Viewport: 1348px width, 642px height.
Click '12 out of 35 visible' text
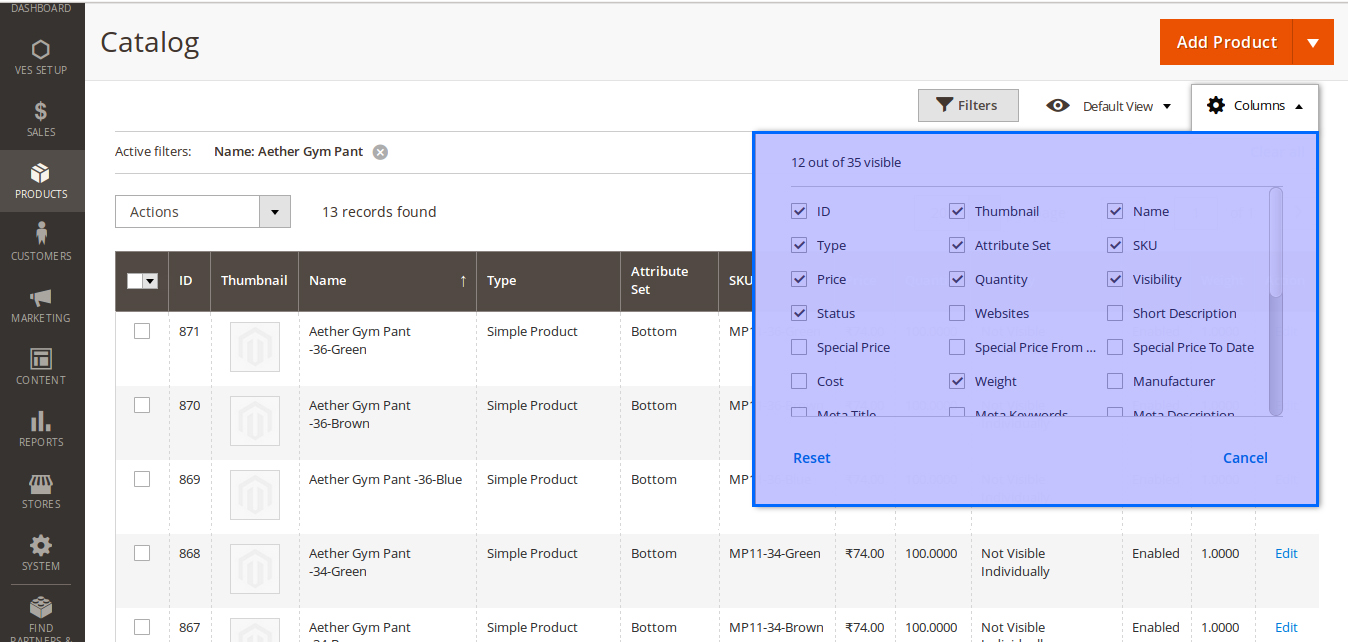point(846,162)
